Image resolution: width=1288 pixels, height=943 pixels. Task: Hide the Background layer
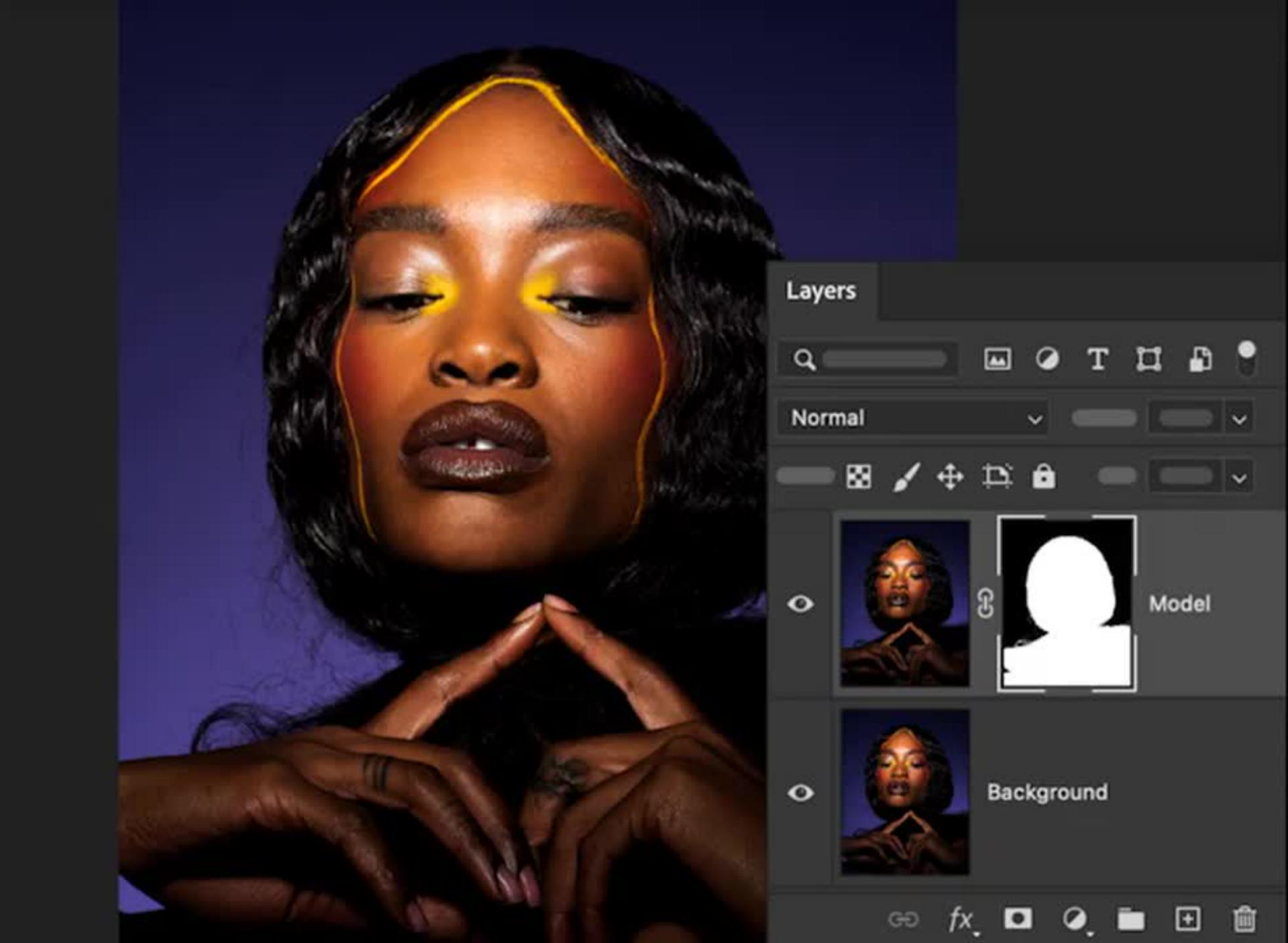(x=800, y=793)
